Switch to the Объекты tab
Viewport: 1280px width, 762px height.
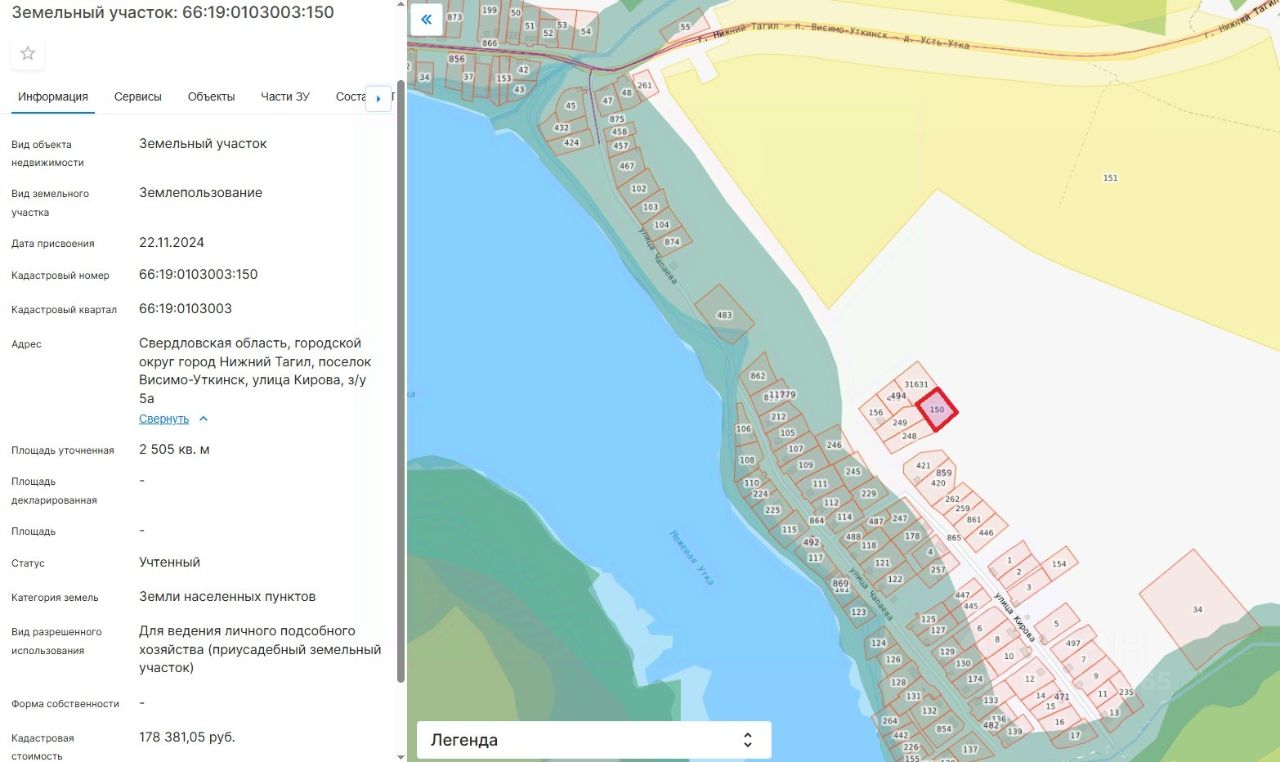(x=211, y=97)
